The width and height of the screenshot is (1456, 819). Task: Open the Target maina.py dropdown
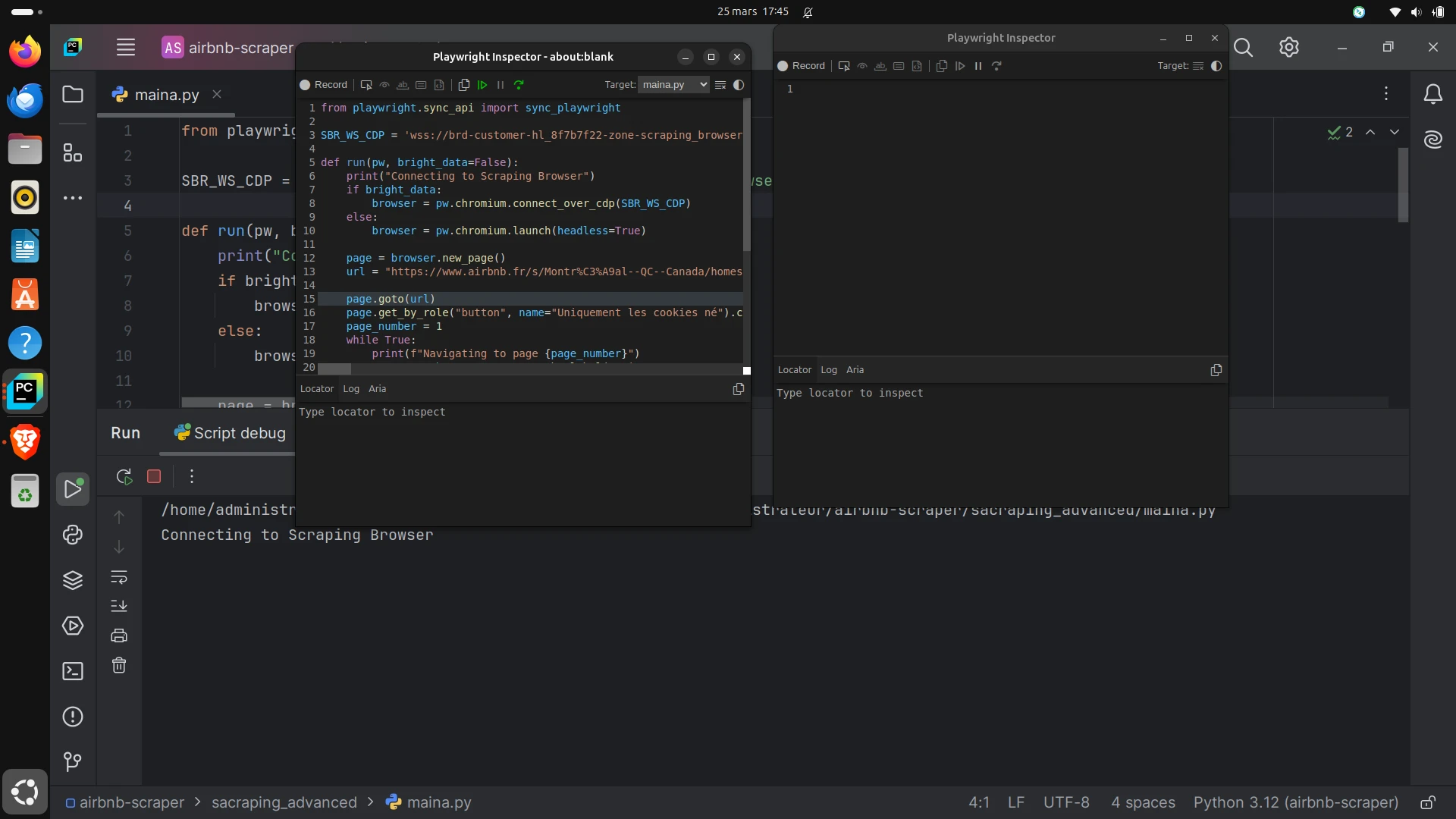pos(673,85)
